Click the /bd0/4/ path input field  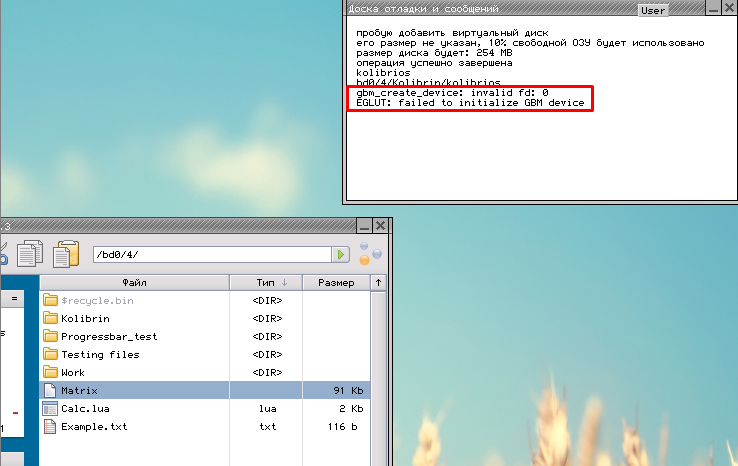coord(210,255)
